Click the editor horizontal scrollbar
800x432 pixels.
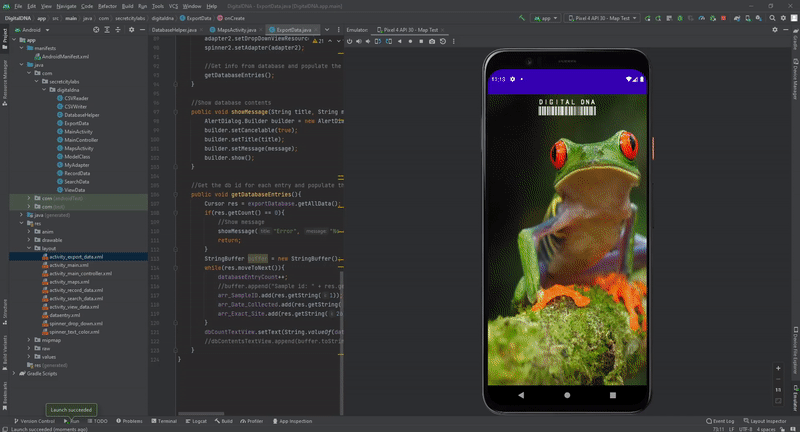click(x=201, y=413)
